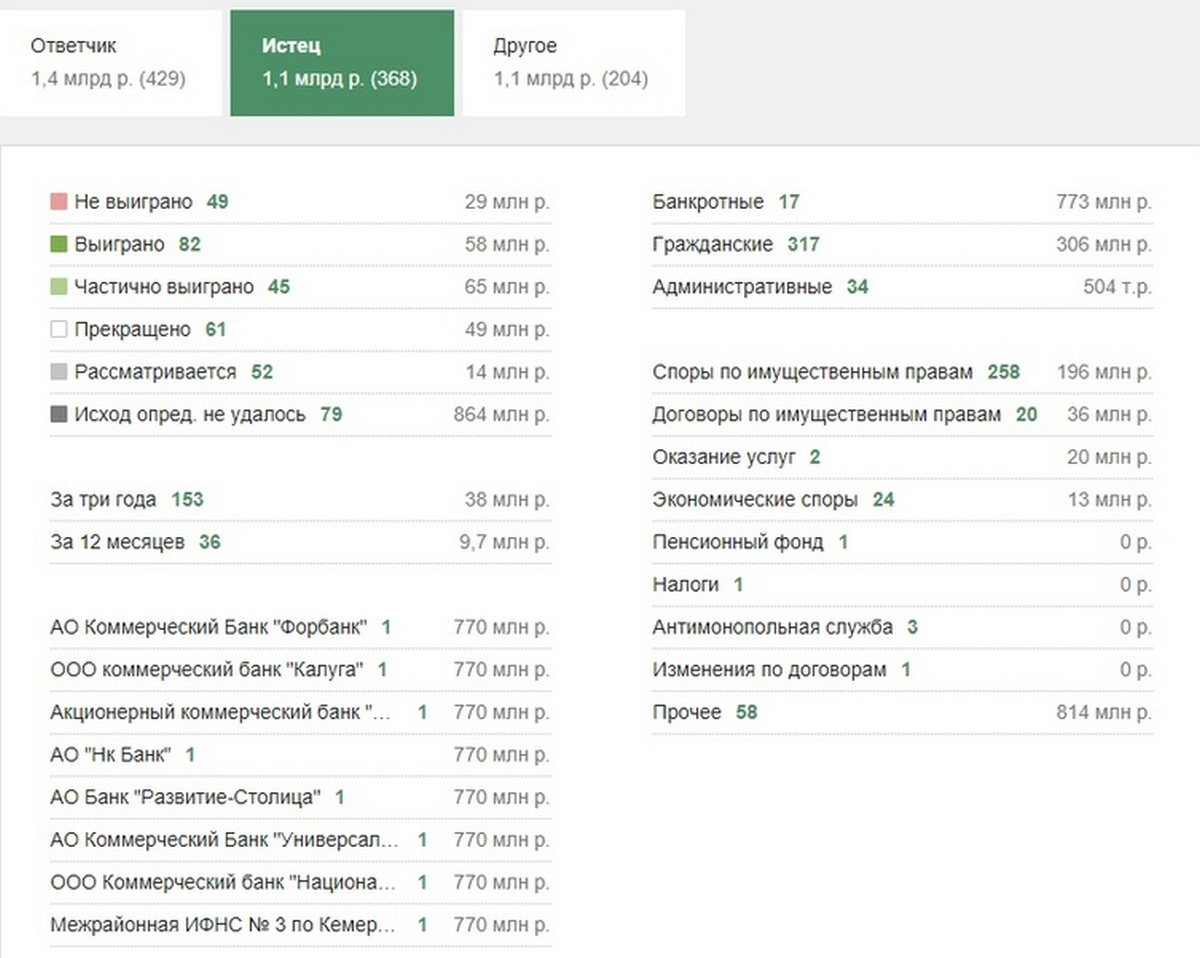The image size is (1200, 958).
Task: Click the 36 млн р. amount
Action: pos(1109,414)
